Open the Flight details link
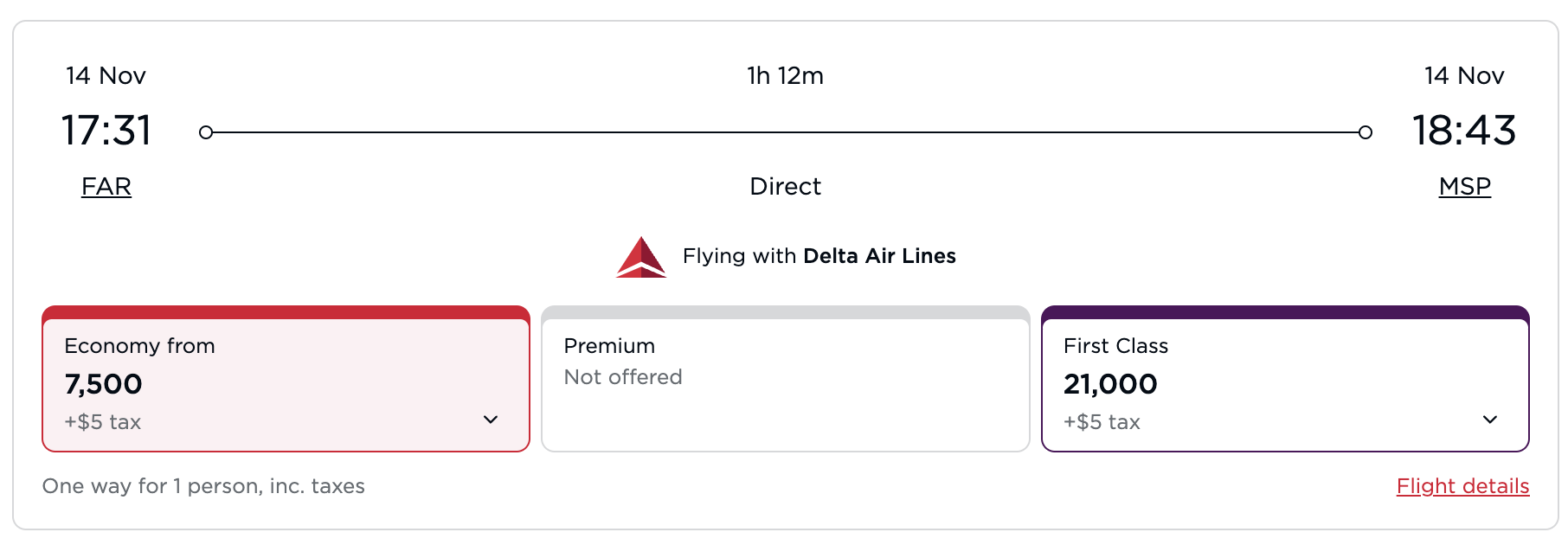The height and width of the screenshot is (545, 1568). (x=1462, y=486)
